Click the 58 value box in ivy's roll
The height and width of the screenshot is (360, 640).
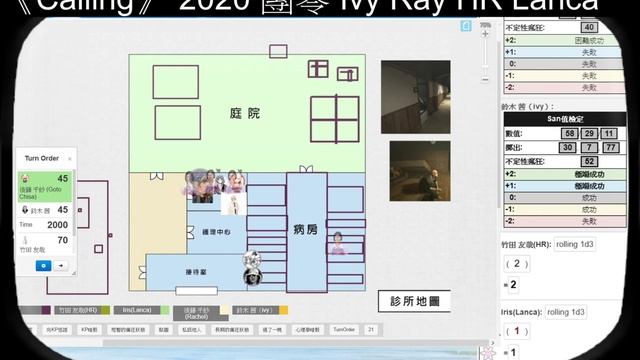[x=569, y=133]
